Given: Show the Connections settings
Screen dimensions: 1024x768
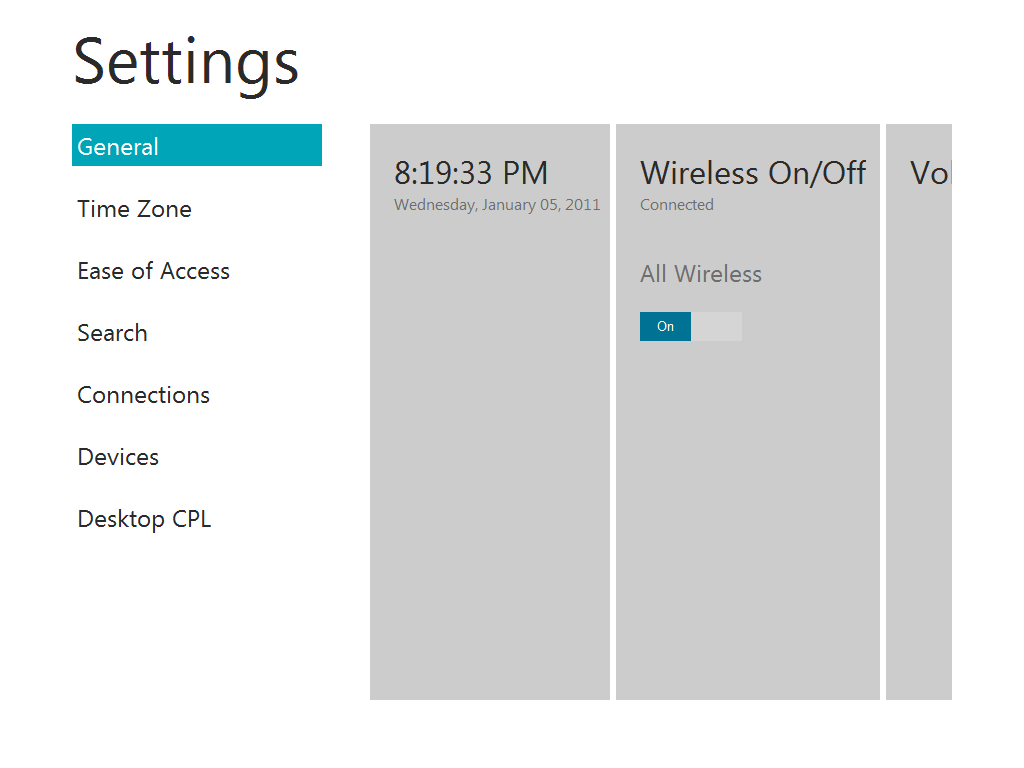Looking at the screenshot, I should (143, 395).
